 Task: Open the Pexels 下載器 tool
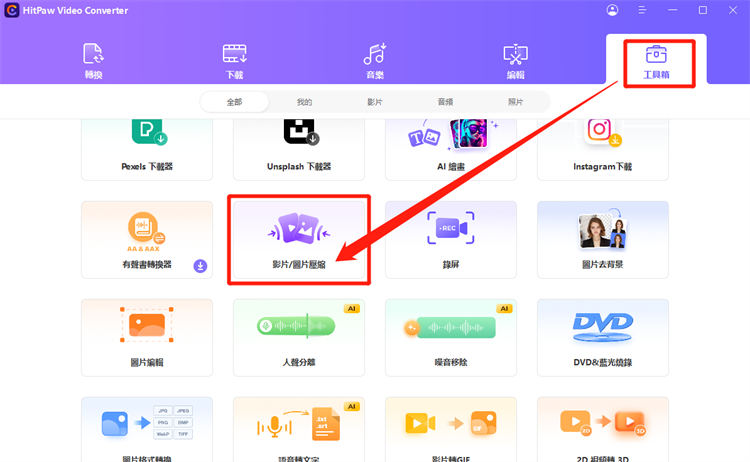147,149
